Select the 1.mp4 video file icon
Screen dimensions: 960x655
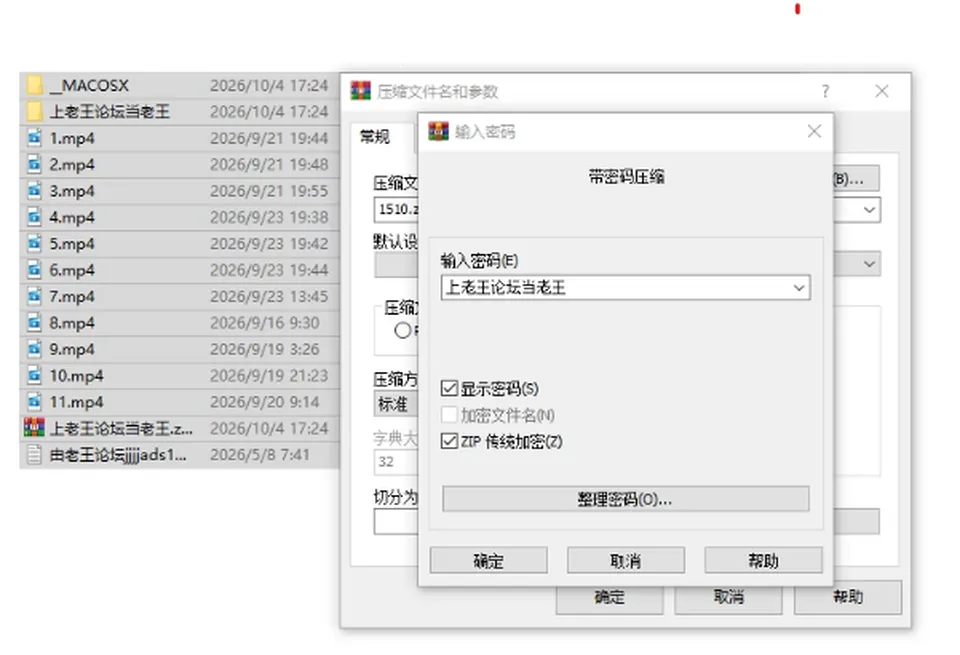click(35, 138)
